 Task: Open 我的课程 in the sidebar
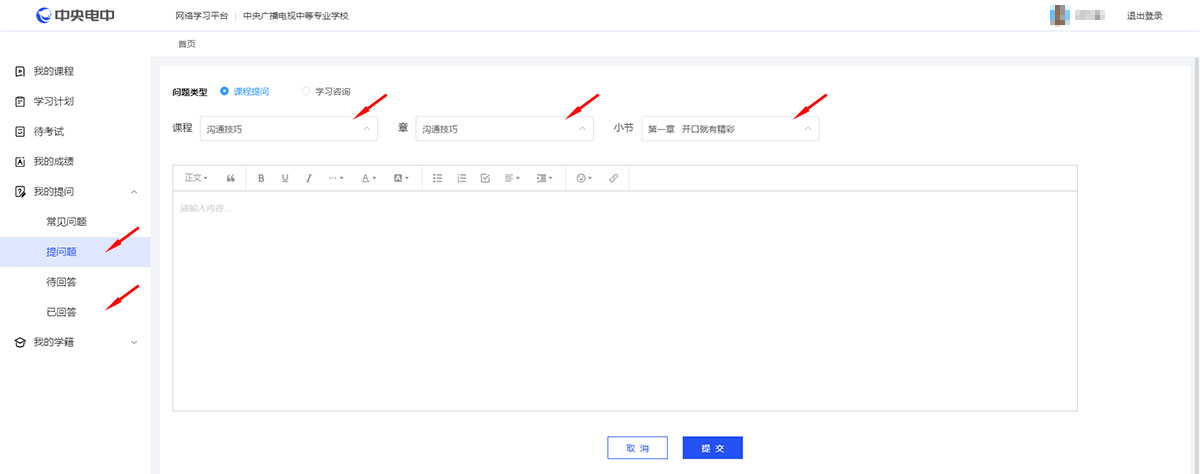click(x=54, y=72)
